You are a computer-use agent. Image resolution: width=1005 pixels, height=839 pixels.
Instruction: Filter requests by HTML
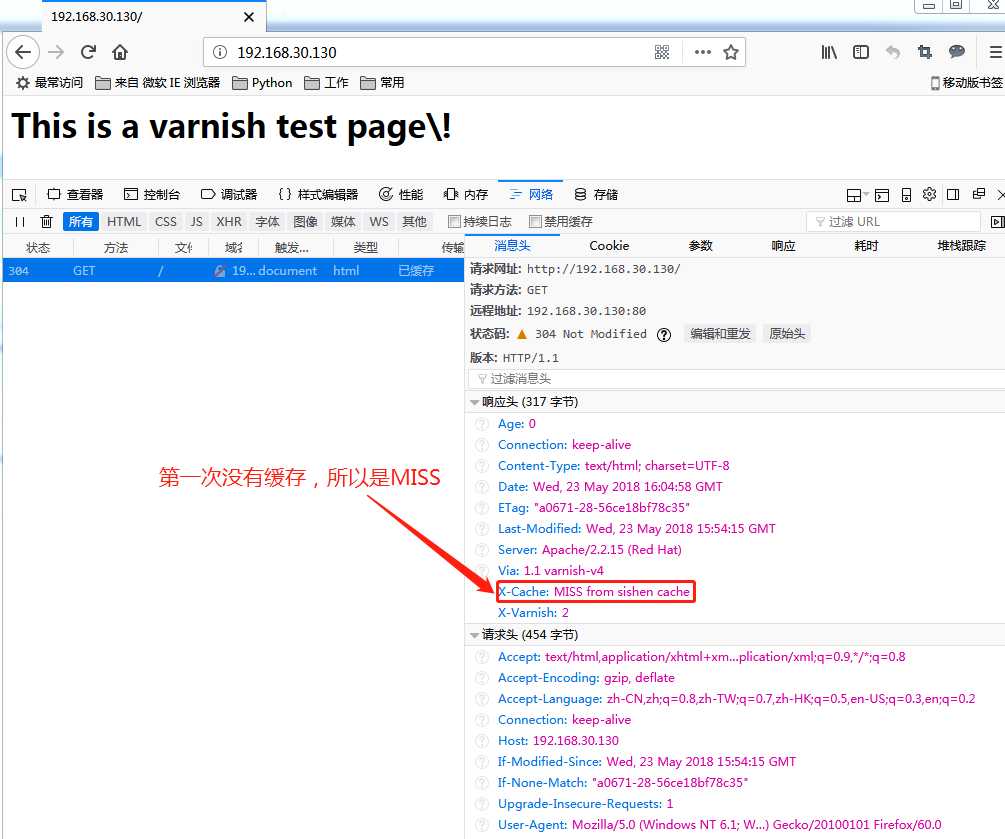pyautogui.click(x=124, y=222)
